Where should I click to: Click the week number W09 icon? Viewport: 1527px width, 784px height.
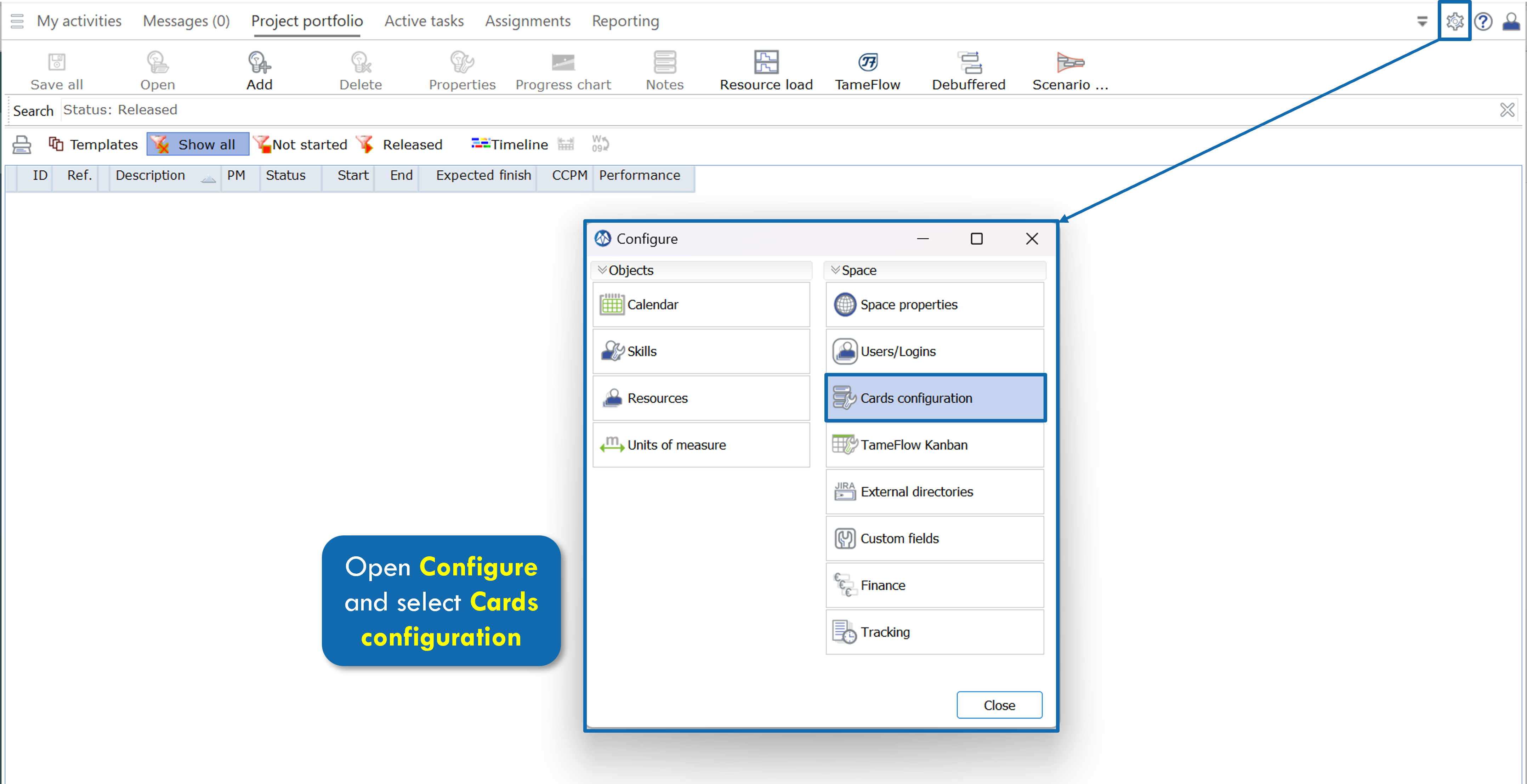(x=600, y=144)
